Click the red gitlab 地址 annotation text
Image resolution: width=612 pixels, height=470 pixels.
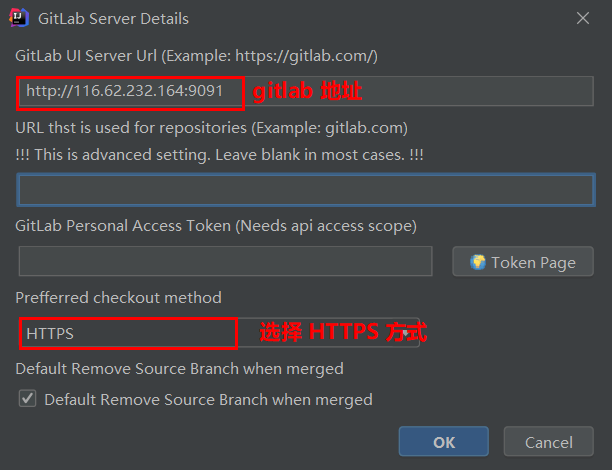(307, 91)
